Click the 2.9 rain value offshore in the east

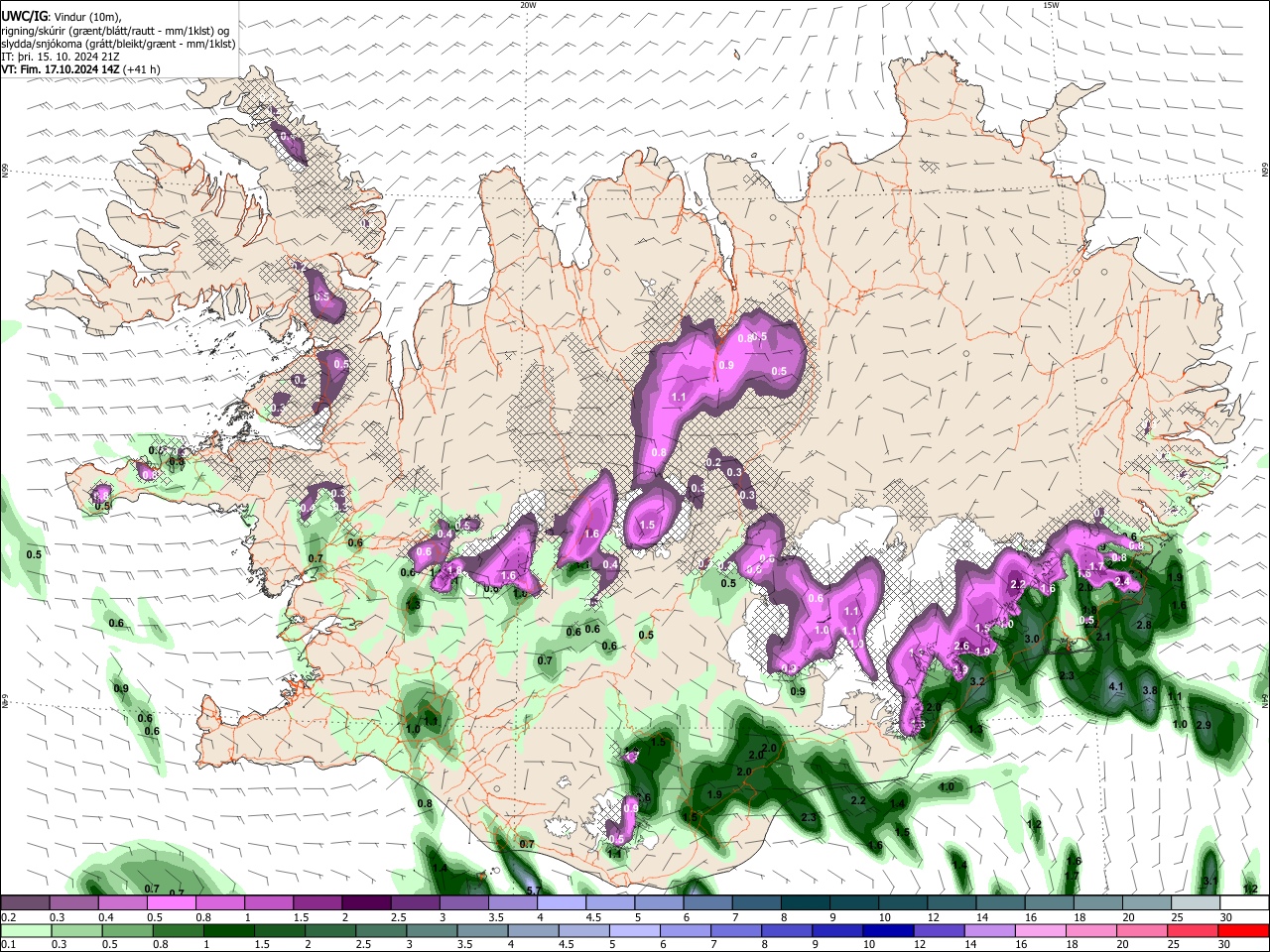pyautogui.click(x=1205, y=725)
